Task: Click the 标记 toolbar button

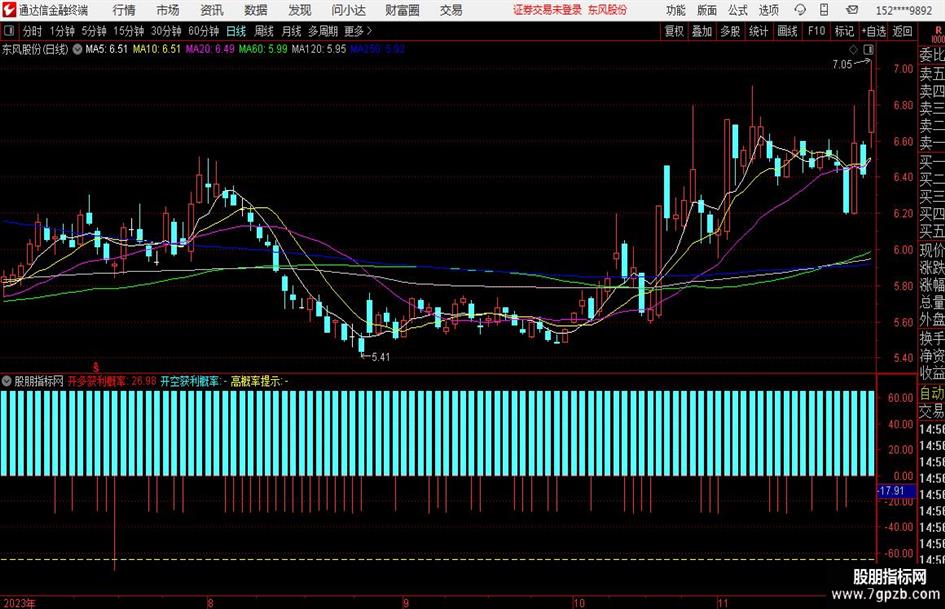Action: [844, 31]
